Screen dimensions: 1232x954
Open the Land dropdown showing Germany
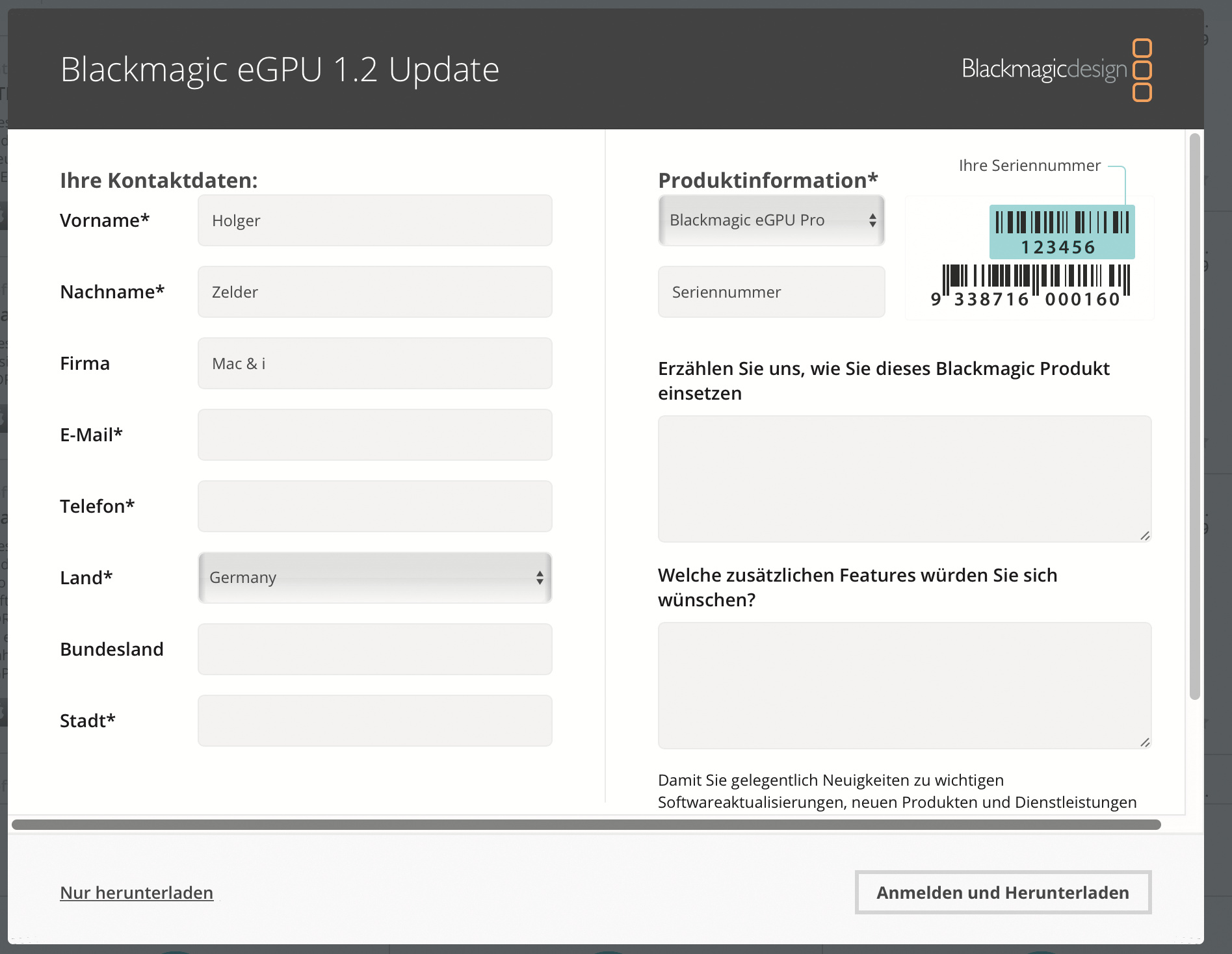(x=375, y=578)
